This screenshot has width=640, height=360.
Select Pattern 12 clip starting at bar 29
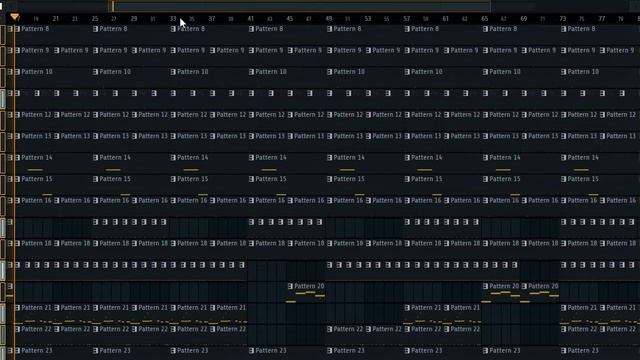pos(151,121)
